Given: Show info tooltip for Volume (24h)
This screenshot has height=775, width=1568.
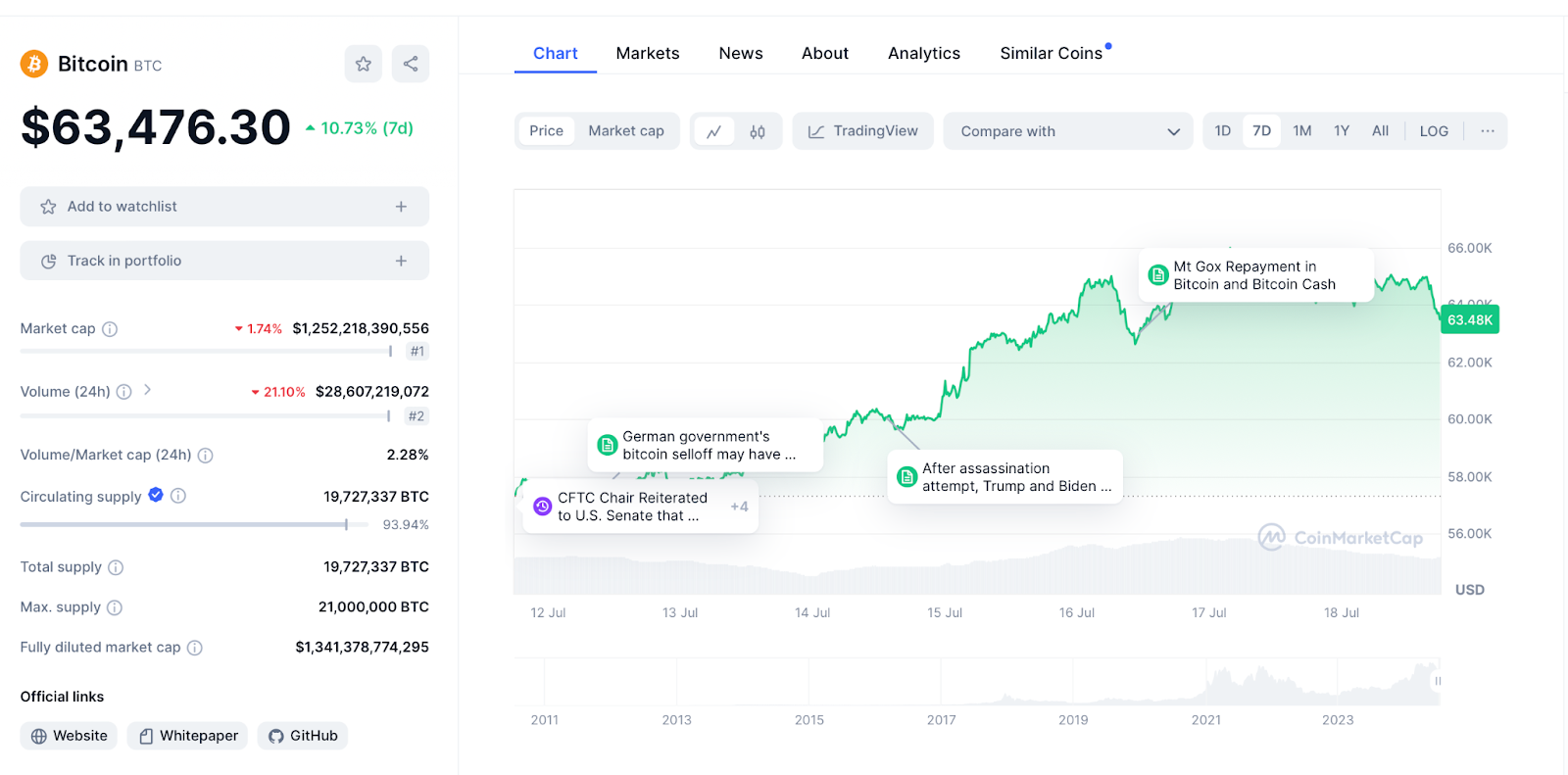Looking at the screenshot, I should click(x=124, y=392).
